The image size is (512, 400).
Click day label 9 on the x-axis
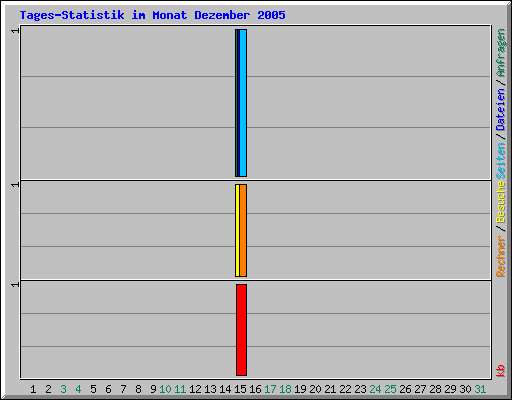[x=153, y=389]
